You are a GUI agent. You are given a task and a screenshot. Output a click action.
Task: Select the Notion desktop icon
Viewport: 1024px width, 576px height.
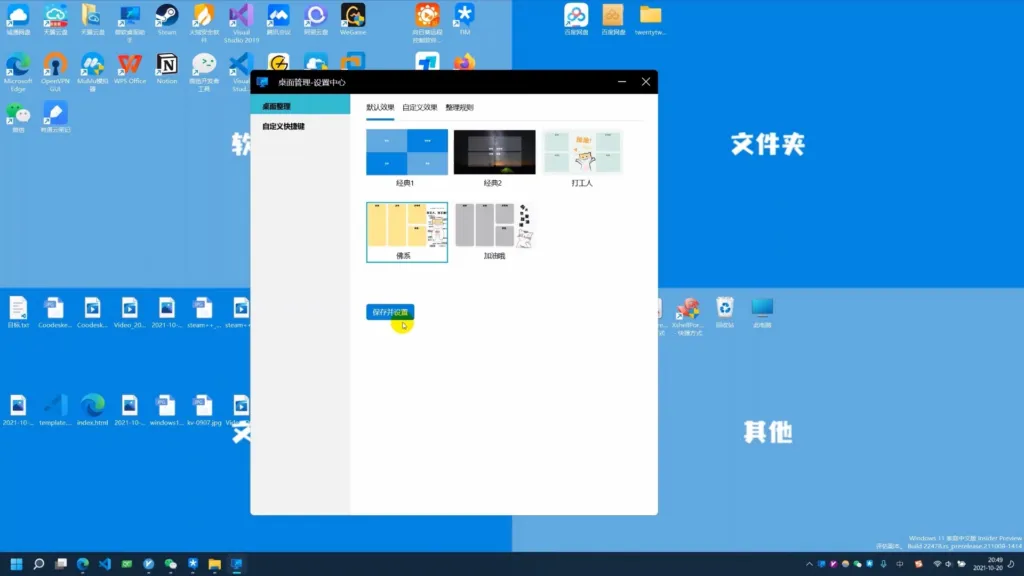(x=167, y=69)
